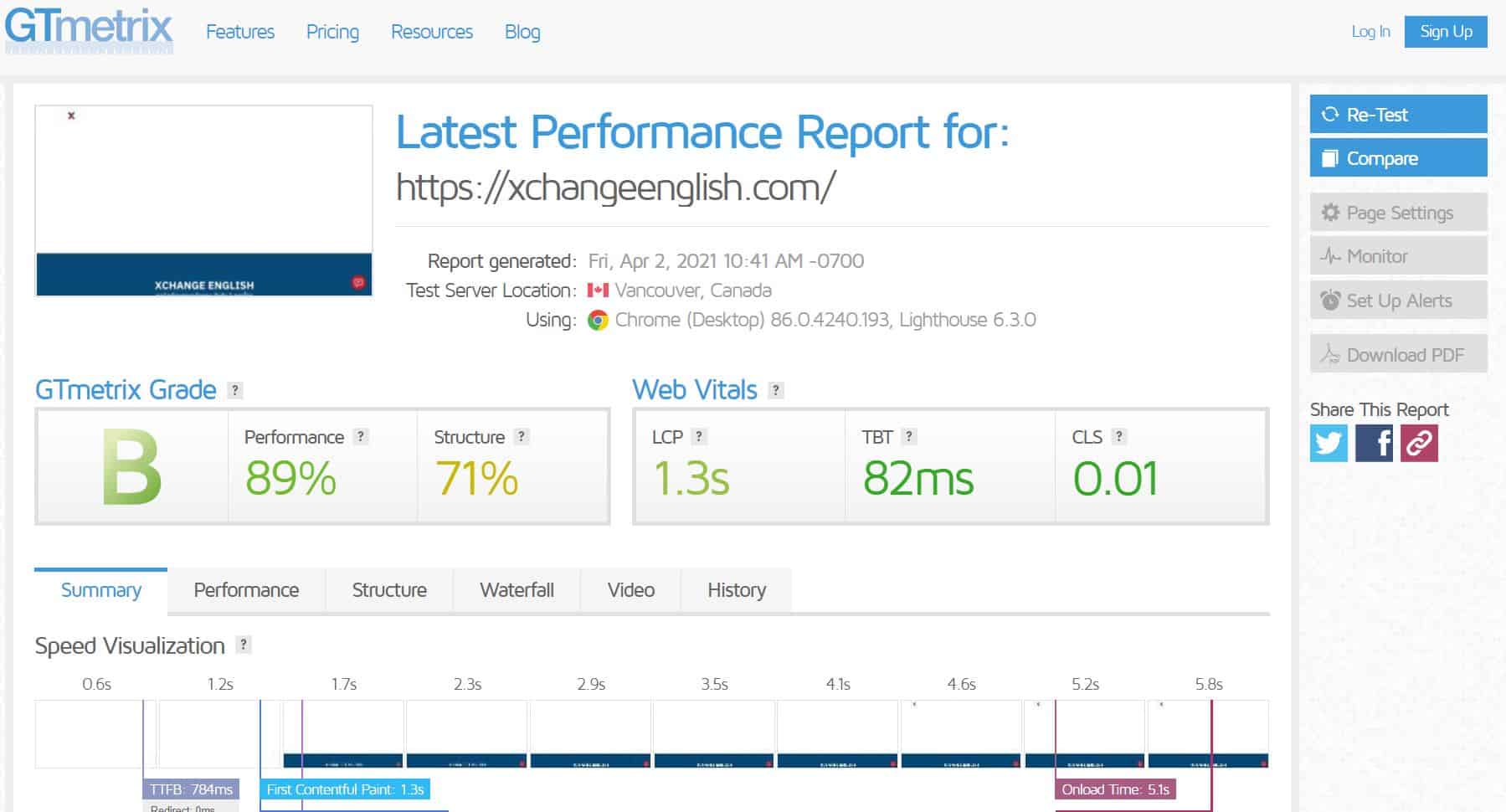
Task: Open the Waterfall tab
Action: pos(517,590)
